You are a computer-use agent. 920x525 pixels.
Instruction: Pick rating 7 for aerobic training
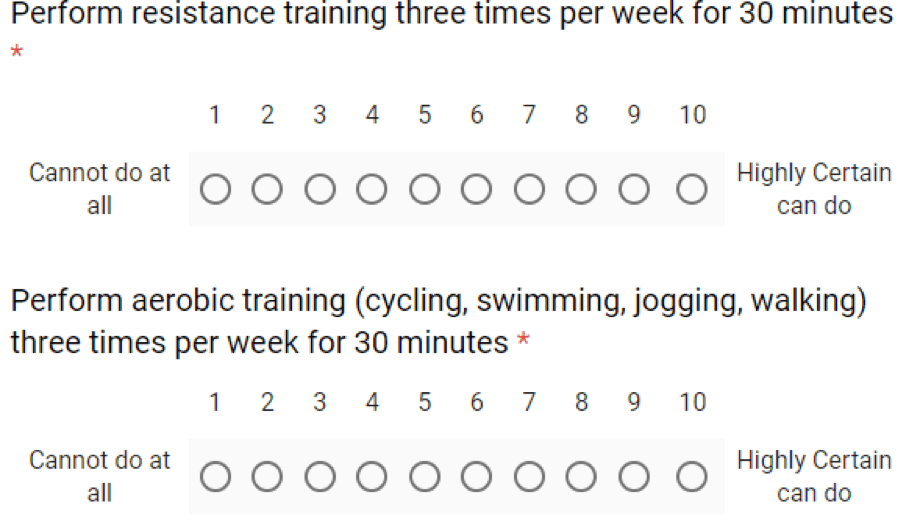tap(529, 476)
